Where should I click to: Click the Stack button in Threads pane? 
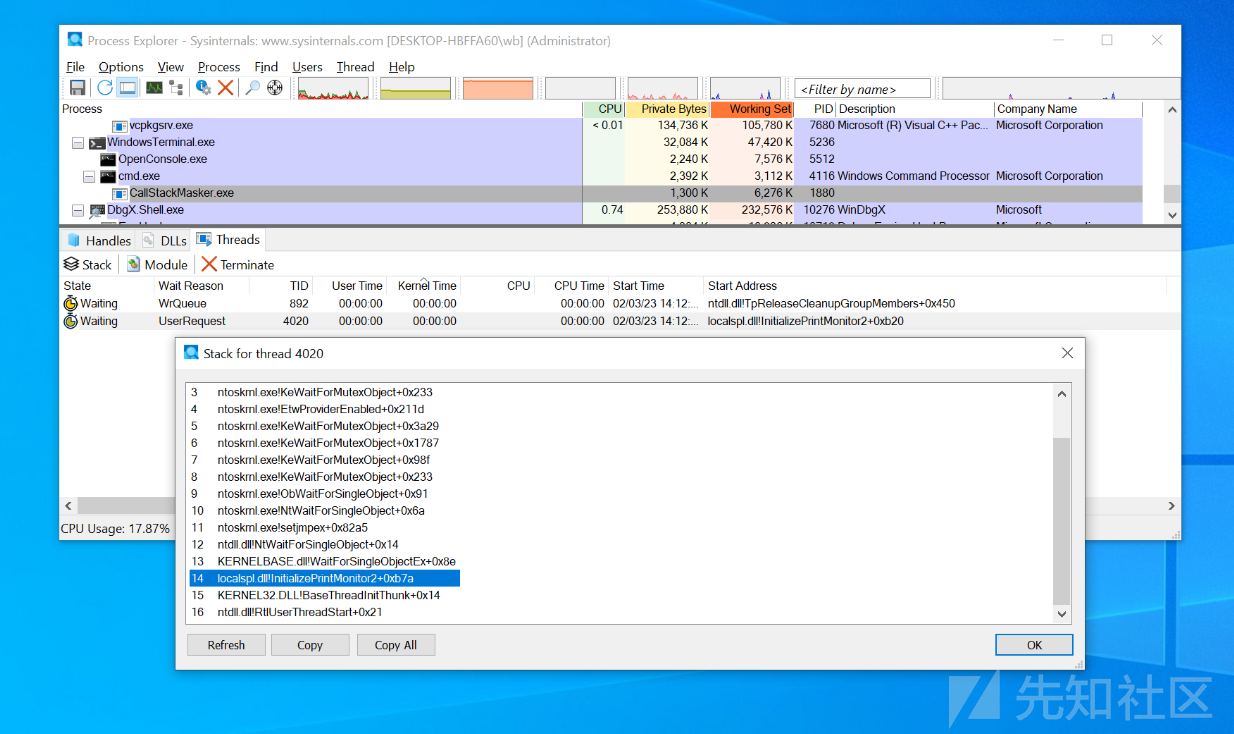click(x=88, y=265)
